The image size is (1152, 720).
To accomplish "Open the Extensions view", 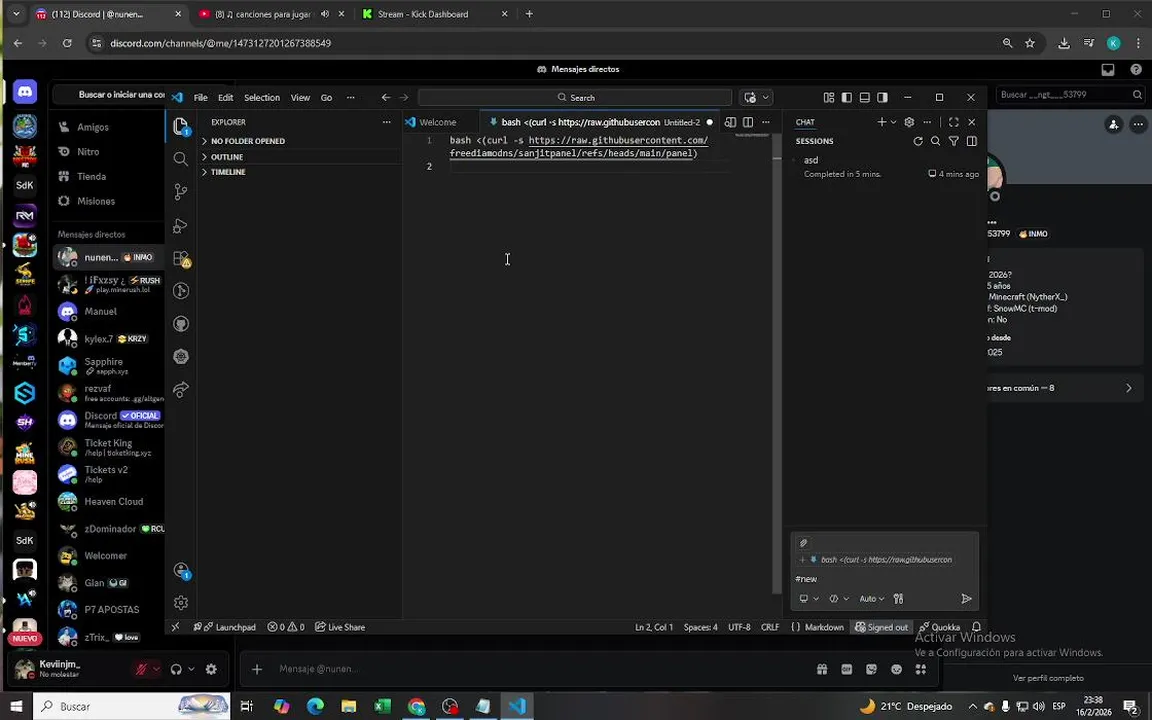I will pyautogui.click(x=181, y=258).
